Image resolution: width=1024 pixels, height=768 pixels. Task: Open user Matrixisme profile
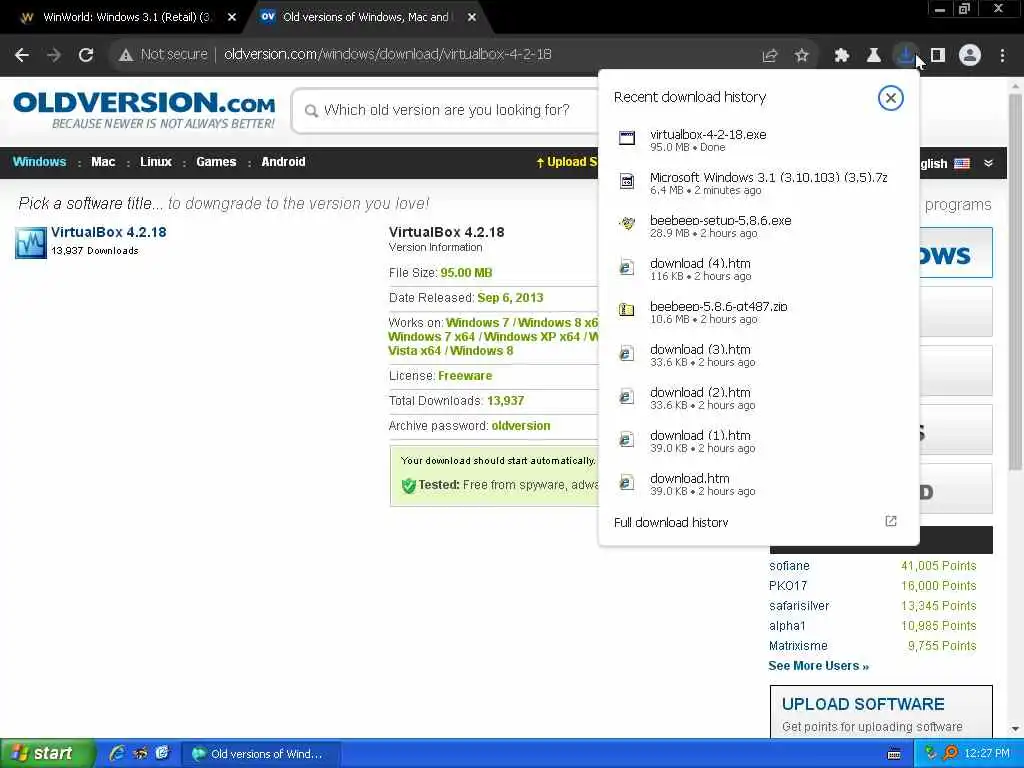798,646
